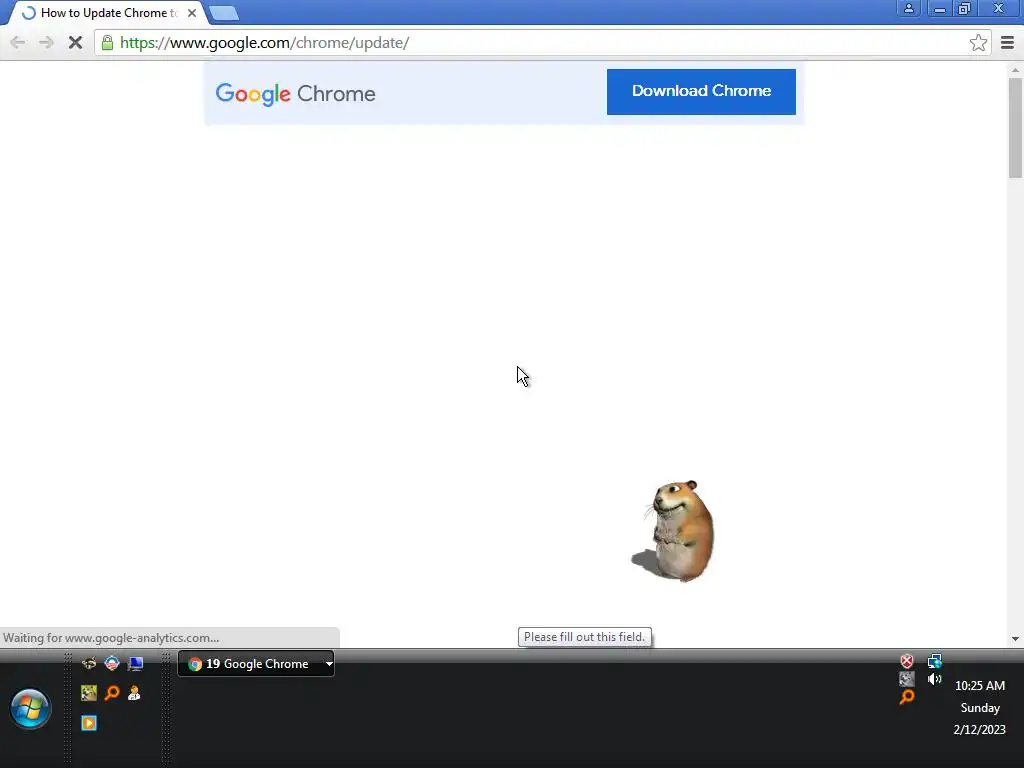1024x768 pixels.
Task: Click the gray picture tray icon
Action: pos(906,679)
